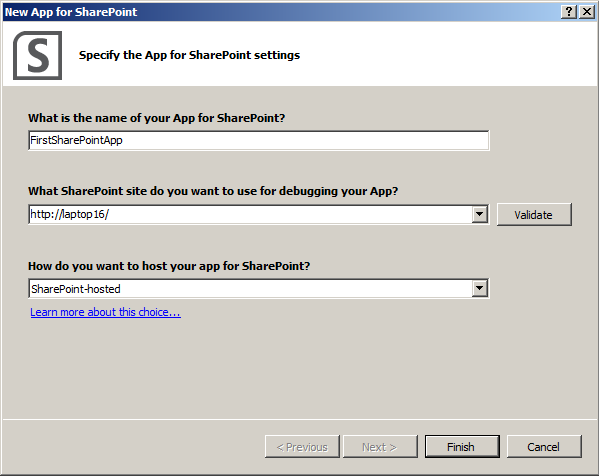Click the label What is the name of your App
This screenshot has height=476, width=599.
[157, 118]
